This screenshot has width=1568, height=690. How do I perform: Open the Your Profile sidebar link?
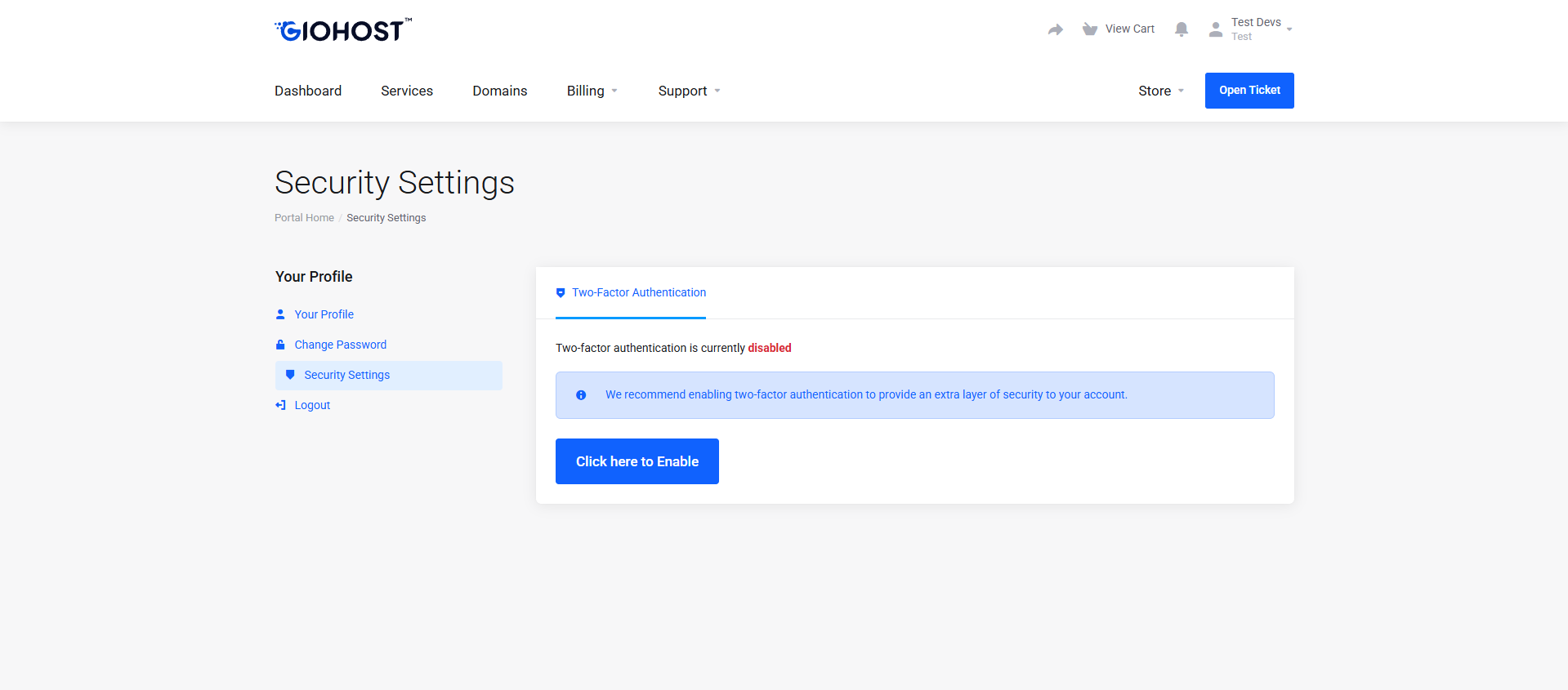pyautogui.click(x=324, y=314)
